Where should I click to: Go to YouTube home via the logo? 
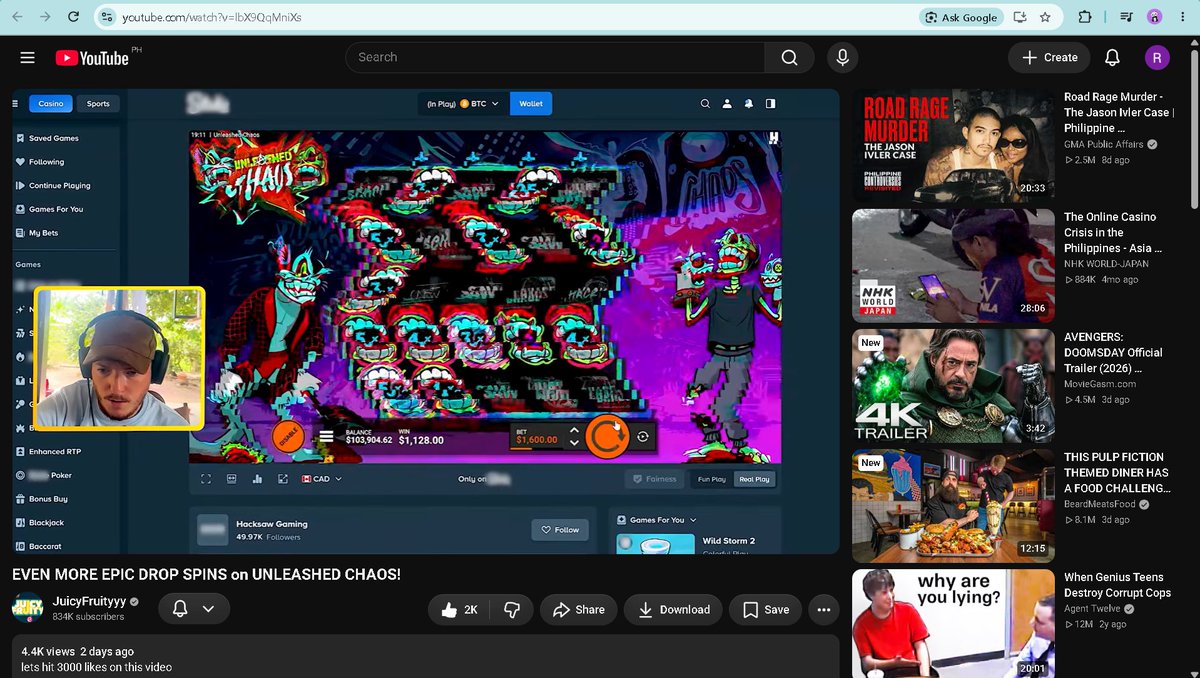click(93, 58)
